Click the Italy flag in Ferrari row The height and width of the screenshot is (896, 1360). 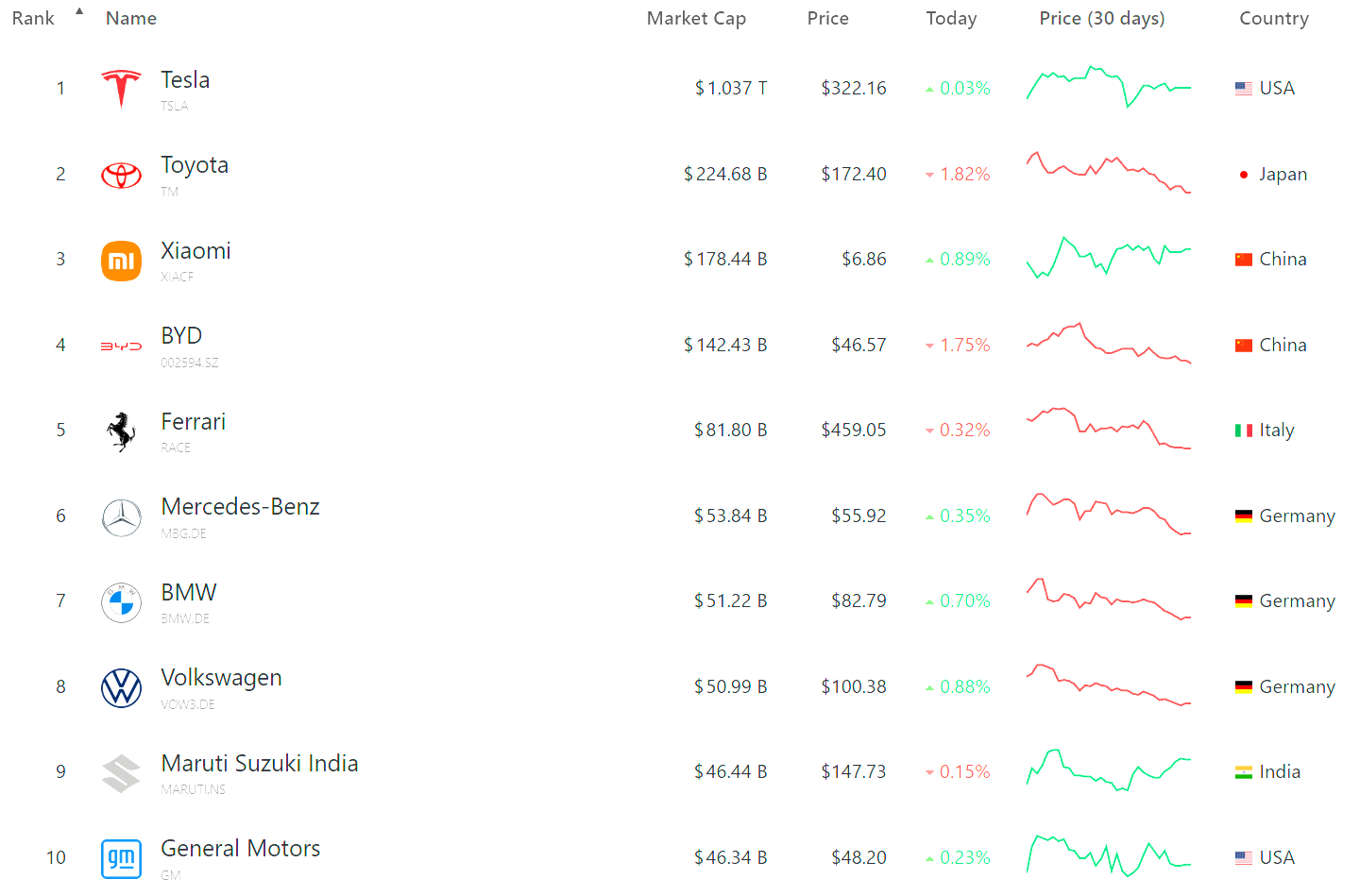coord(1244,431)
